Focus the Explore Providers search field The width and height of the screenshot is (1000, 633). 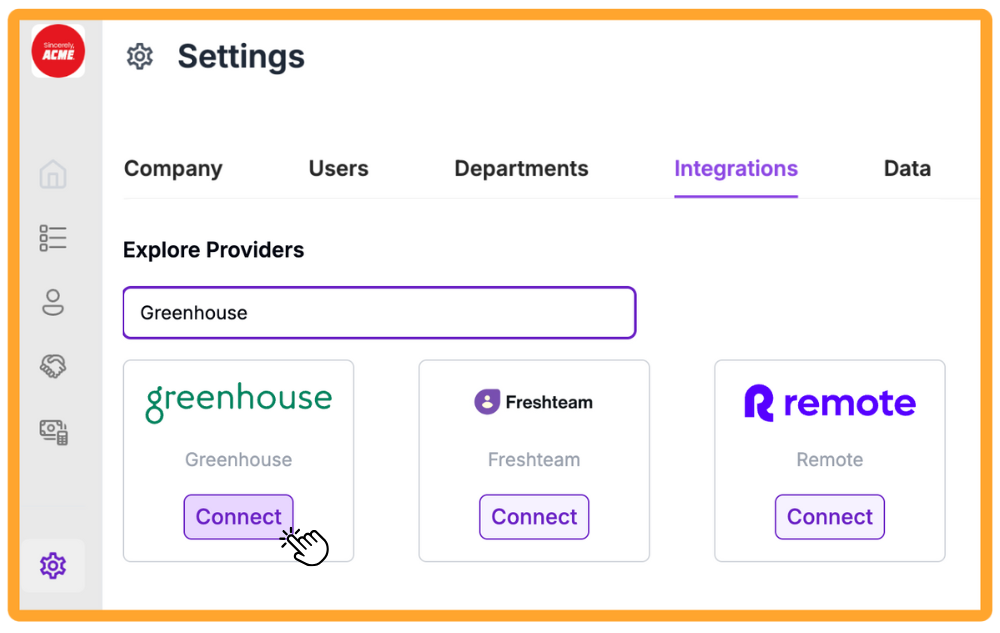click(379, 312)
